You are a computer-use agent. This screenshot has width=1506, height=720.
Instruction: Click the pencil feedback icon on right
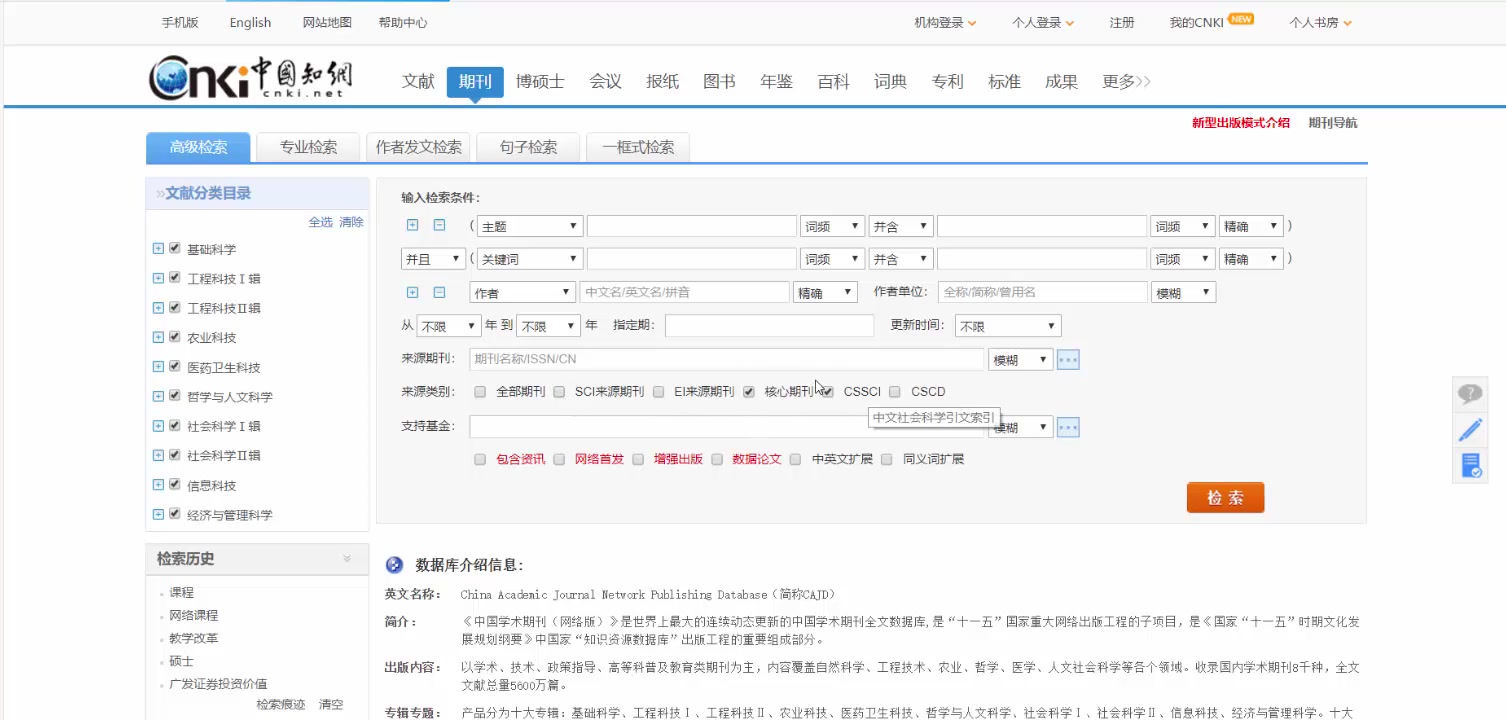(1470, 430)
